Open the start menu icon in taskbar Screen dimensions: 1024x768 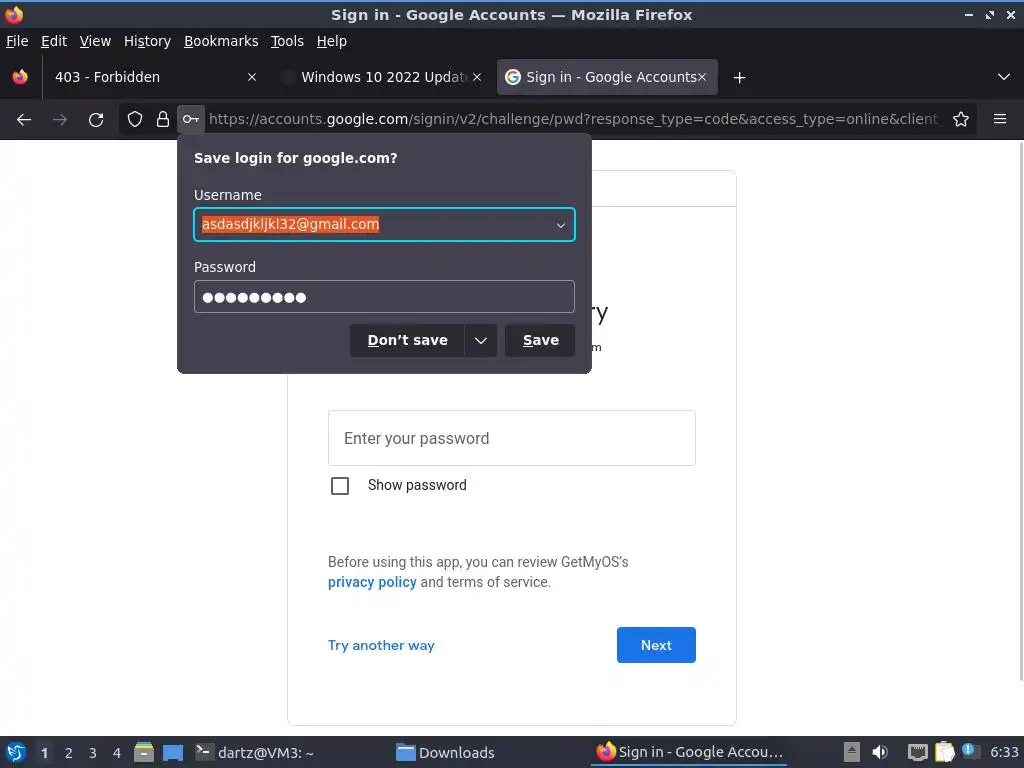click(16, 753)
